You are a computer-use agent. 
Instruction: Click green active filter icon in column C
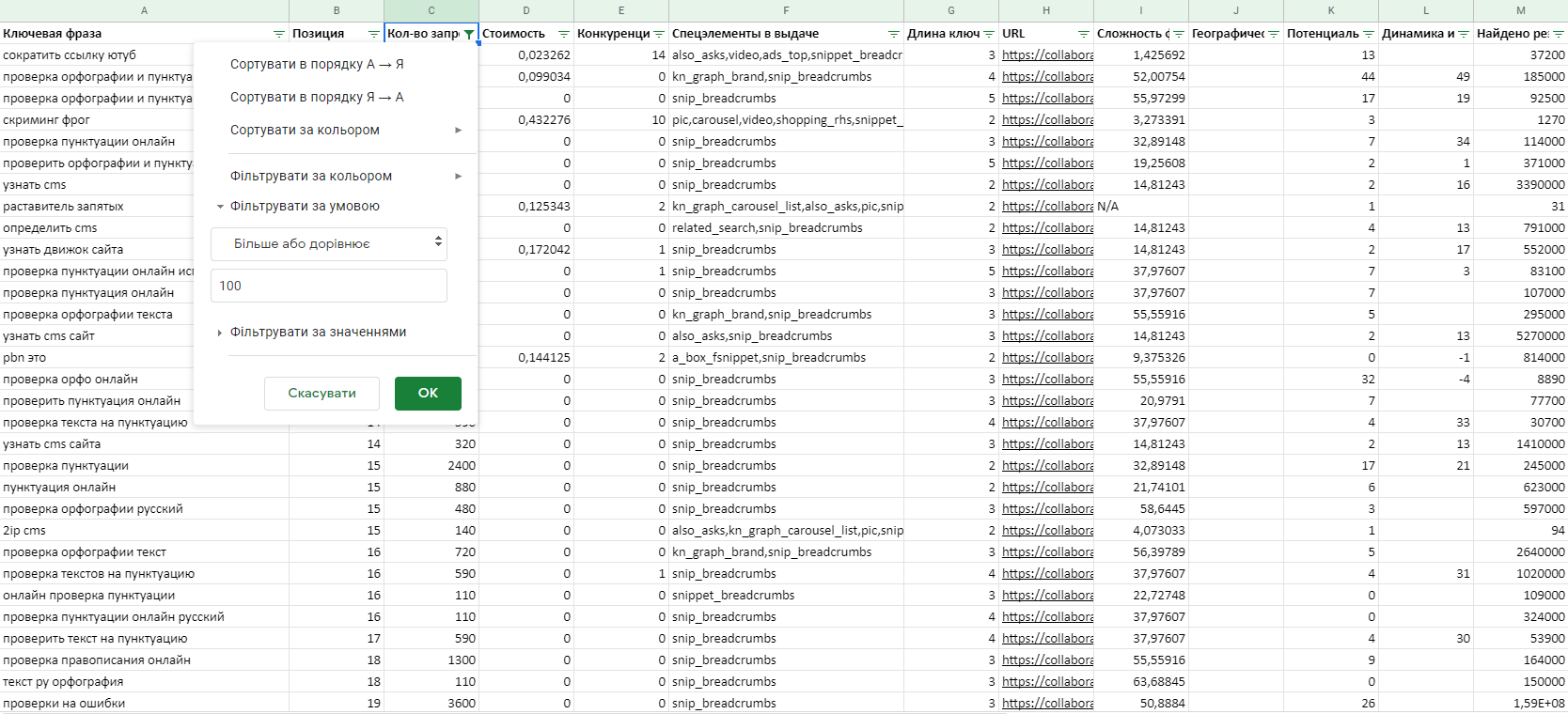469,34
